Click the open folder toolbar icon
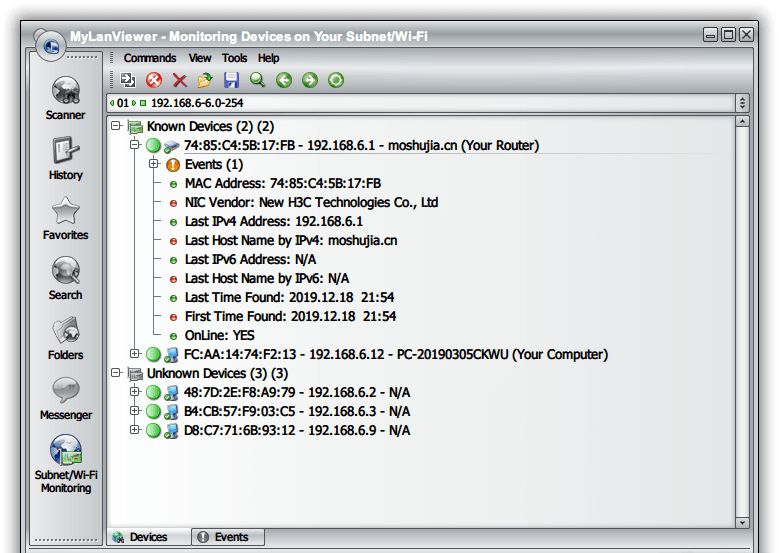The image size is (779, 553). point(205,80)
